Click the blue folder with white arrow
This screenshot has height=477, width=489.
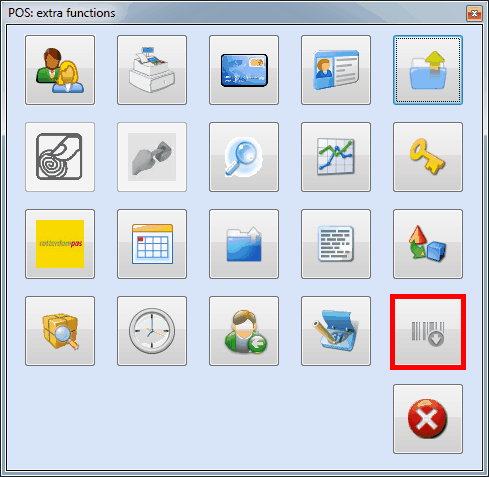click(x=244, y=244)
